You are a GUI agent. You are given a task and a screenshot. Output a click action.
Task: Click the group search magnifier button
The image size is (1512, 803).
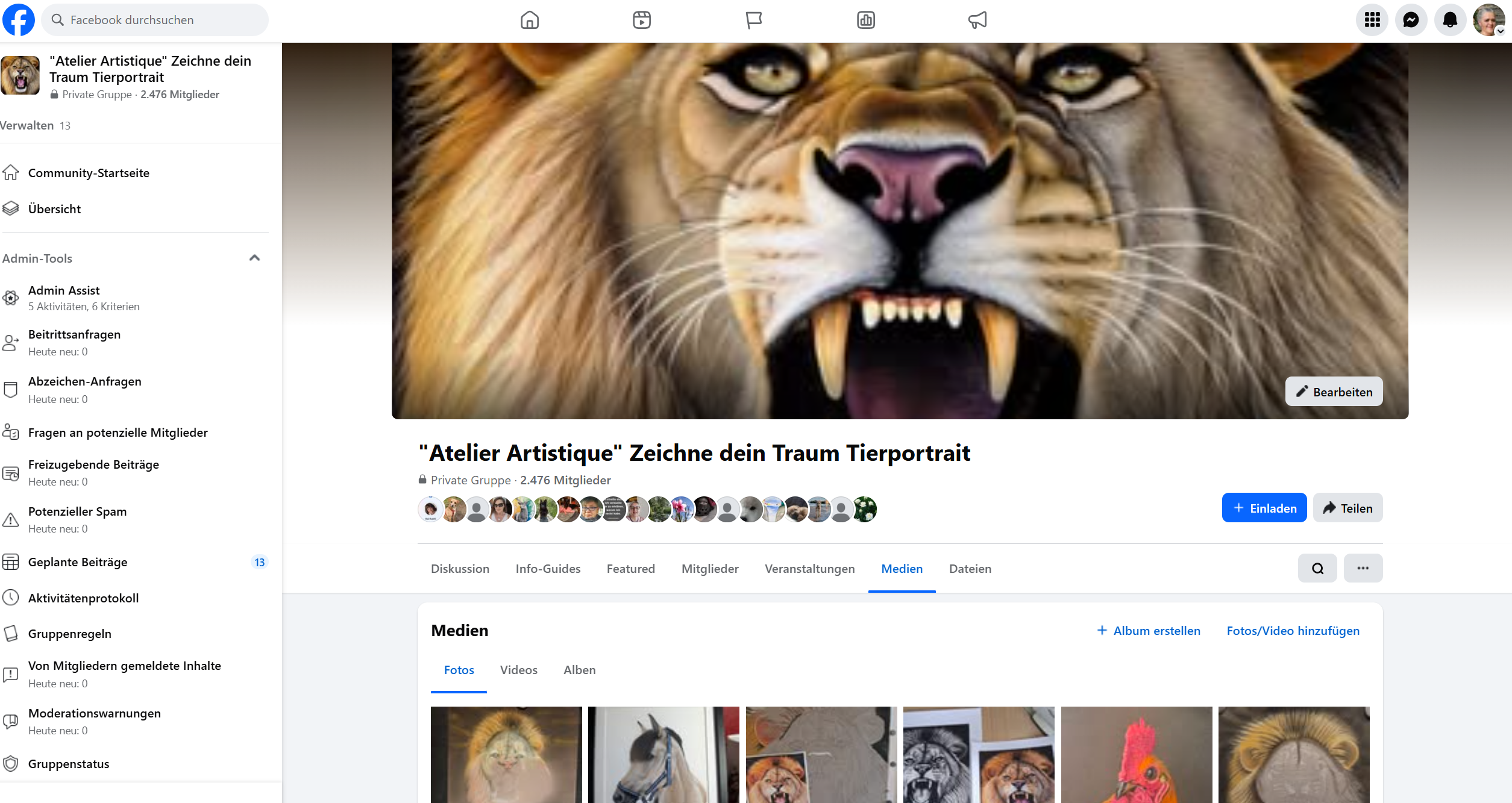click(x=1317, y=568)
